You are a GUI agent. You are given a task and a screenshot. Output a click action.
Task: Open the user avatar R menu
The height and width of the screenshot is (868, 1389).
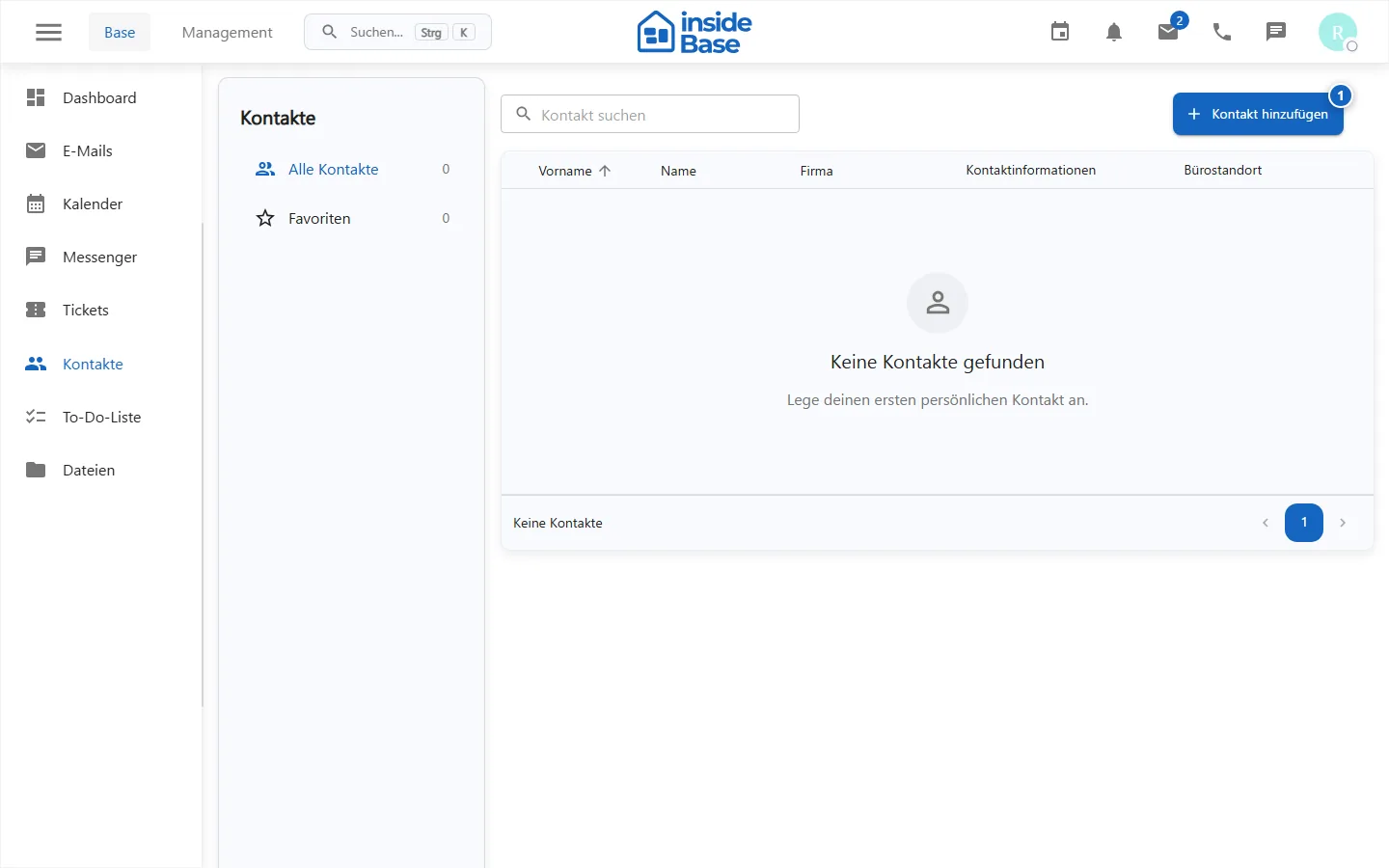(1338, 32)
